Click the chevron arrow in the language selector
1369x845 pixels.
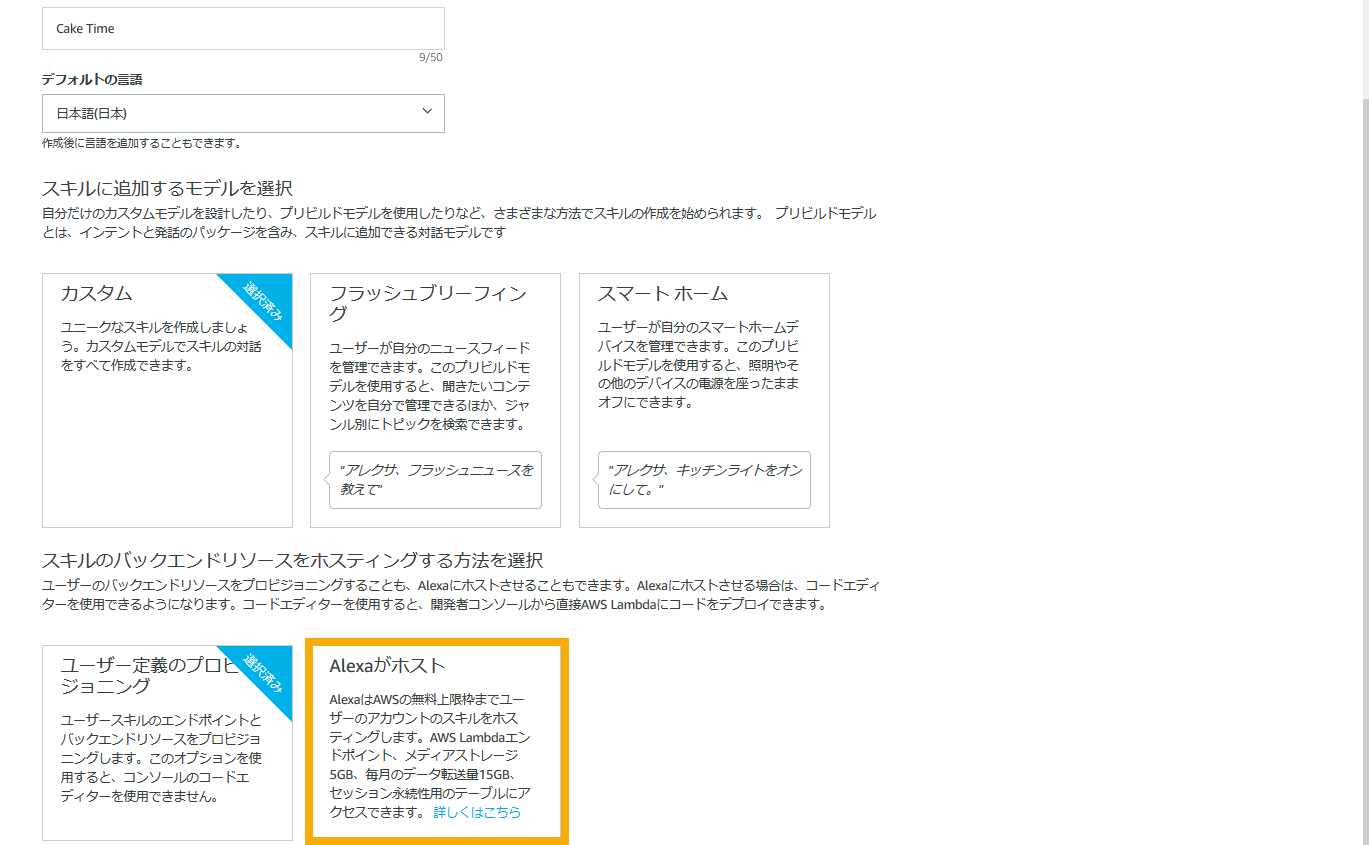(428, 111)
